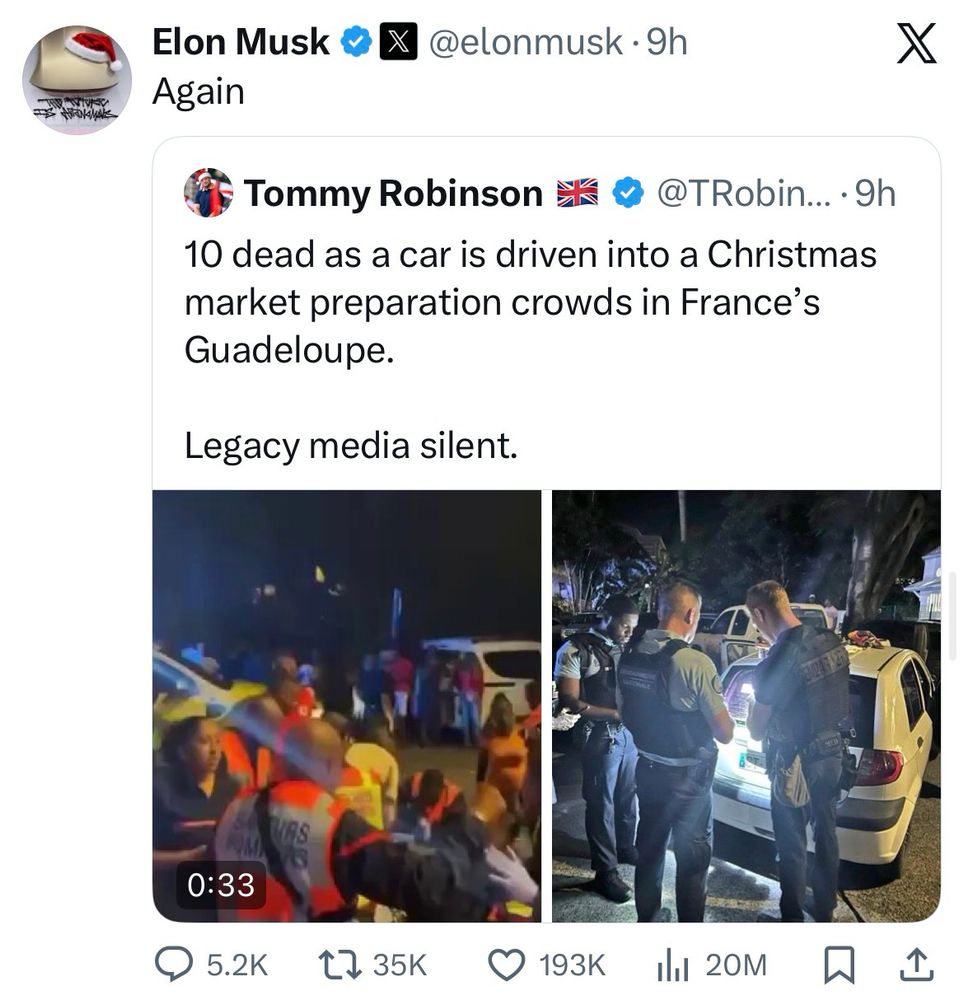Open Elon Musk's profile picture
Screen dimensions: 964x1000
click(77, 80)
